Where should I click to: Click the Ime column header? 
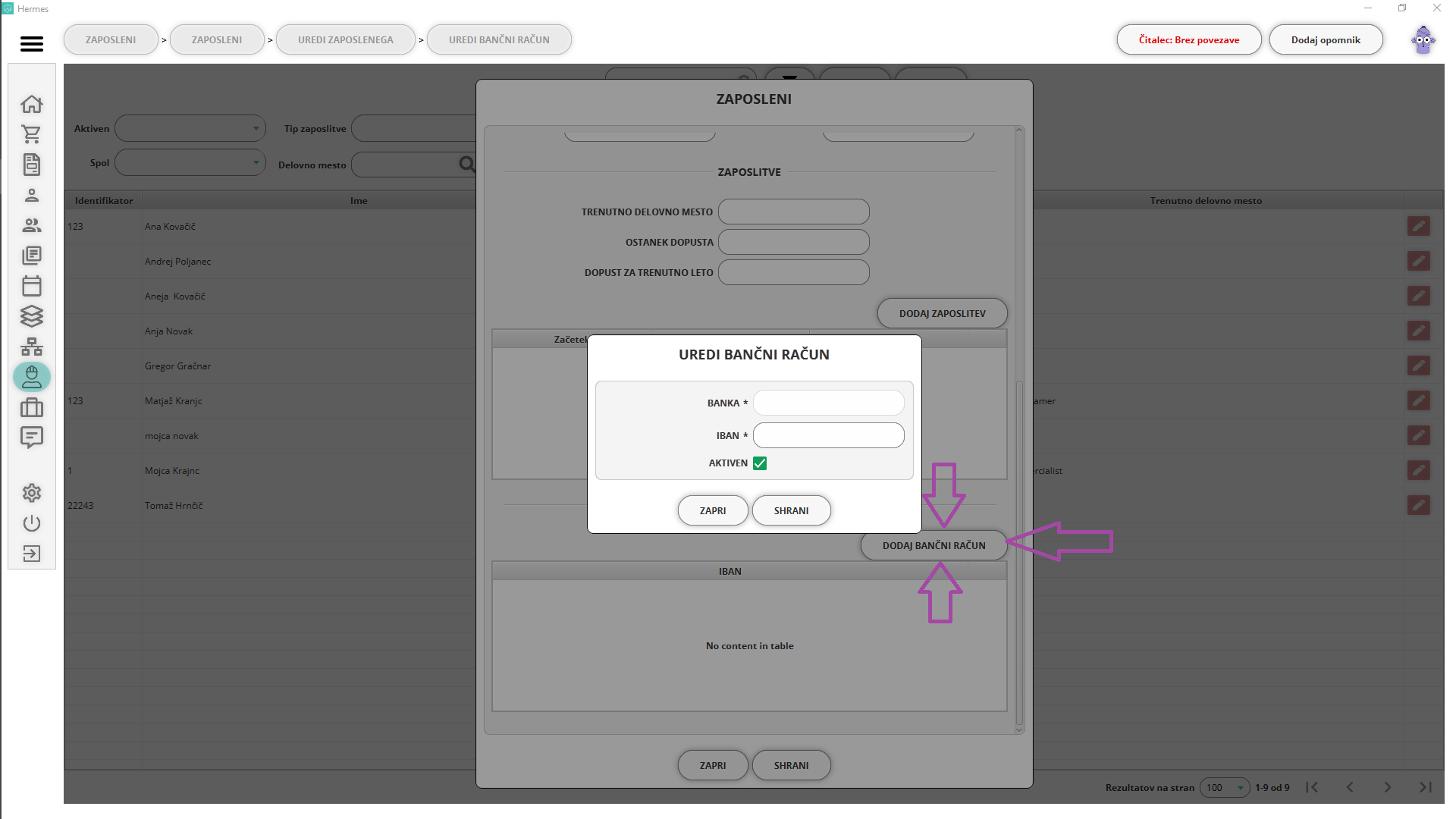pyautogui.click(x=359, y=201)
